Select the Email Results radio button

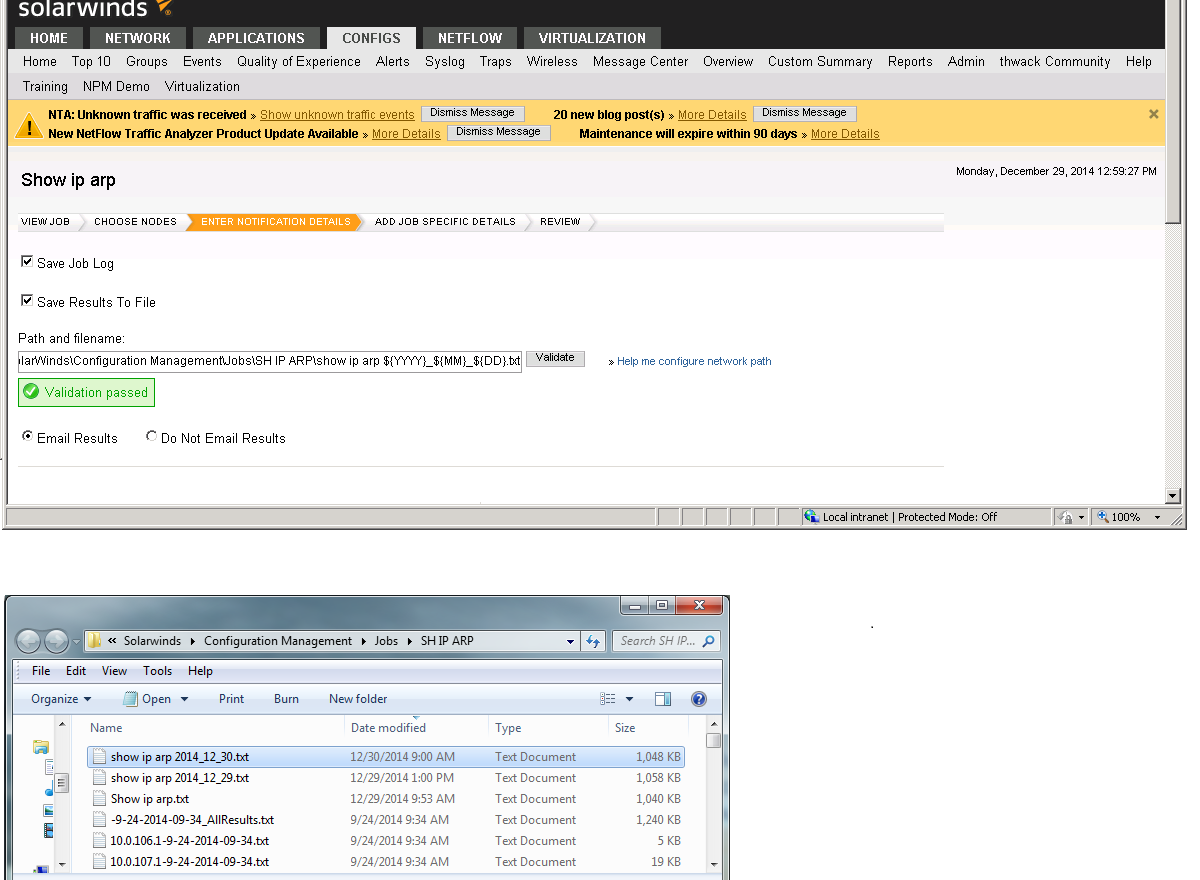coord(28,436)
